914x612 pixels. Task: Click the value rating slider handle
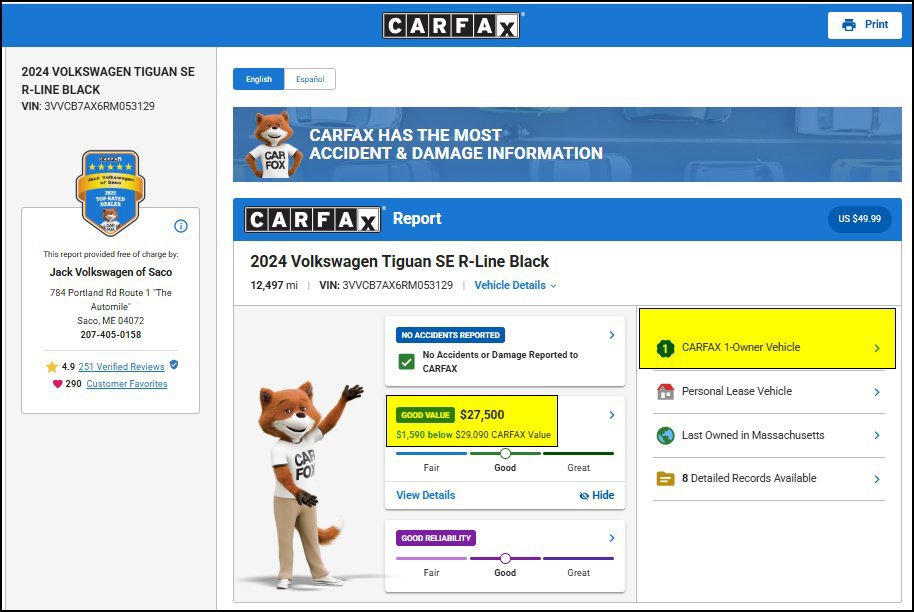click(x=505, y=453)
